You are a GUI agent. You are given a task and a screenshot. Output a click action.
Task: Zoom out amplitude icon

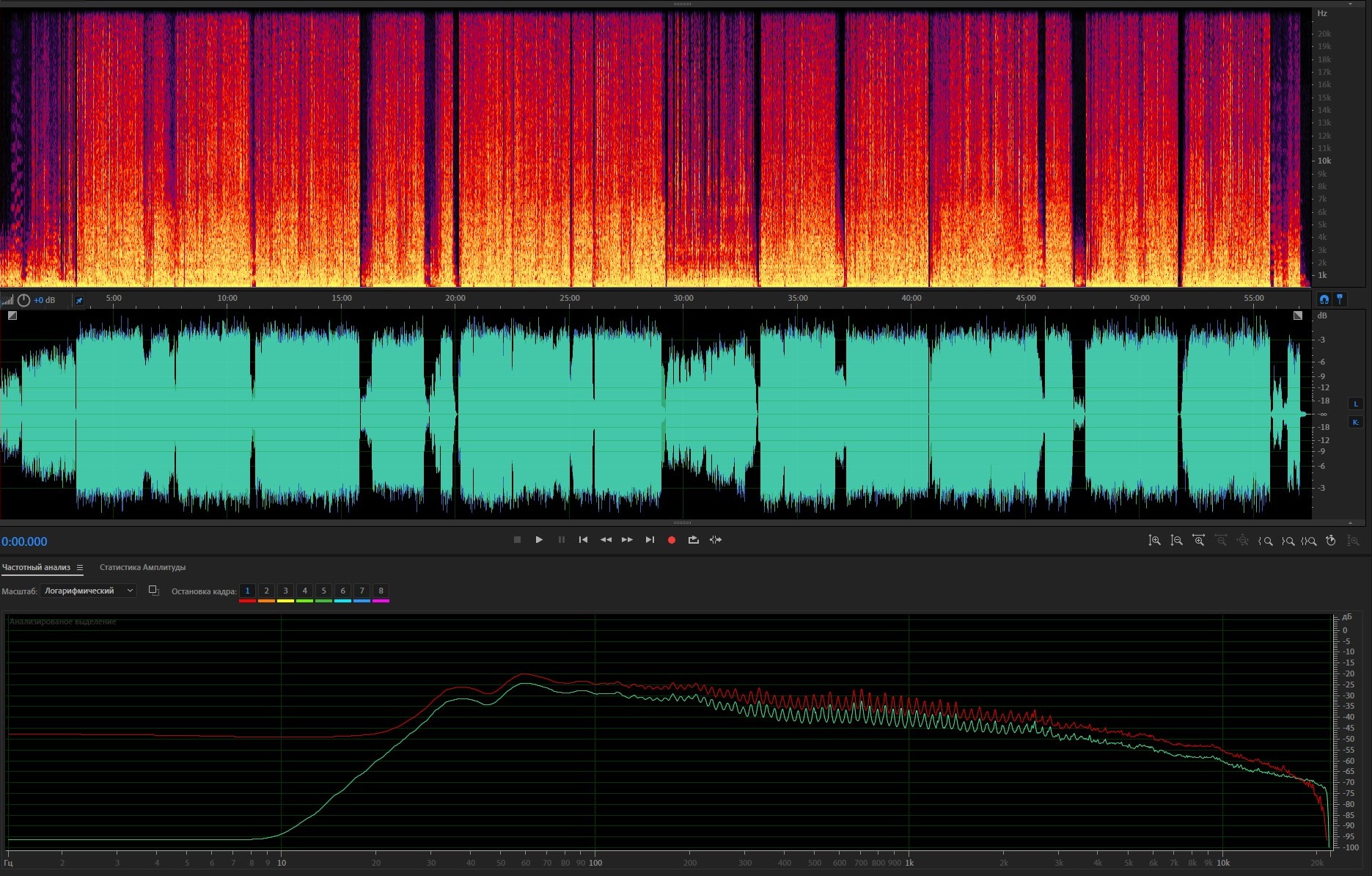[1176, 541]
